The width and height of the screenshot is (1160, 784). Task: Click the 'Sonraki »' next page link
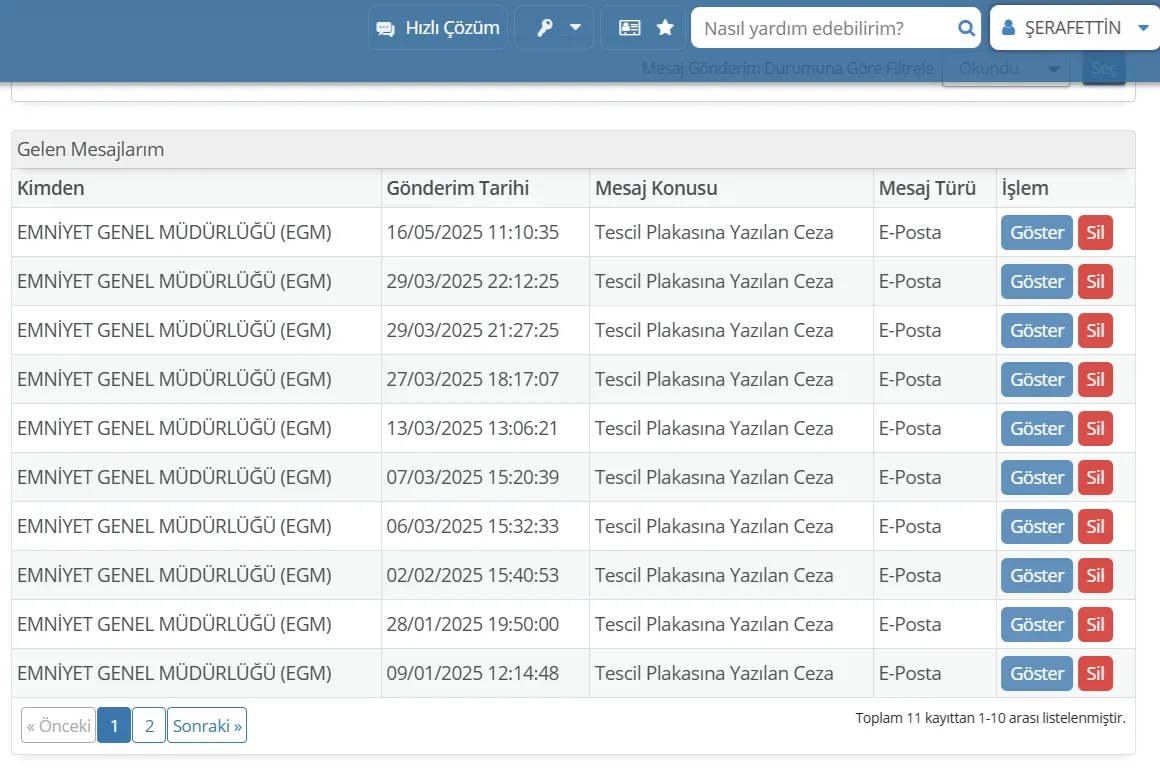click(207, 726)
